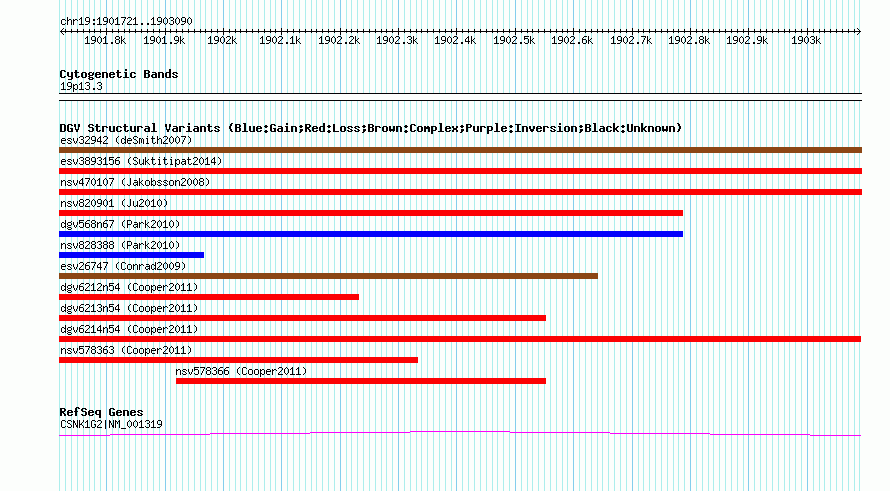Click the 19p13.3 cytogenetic band bar
This screenshot has height=491, width=890.
click(460, 97)
